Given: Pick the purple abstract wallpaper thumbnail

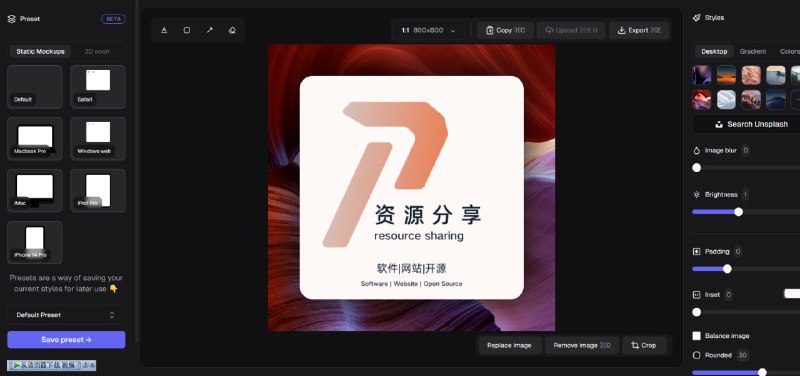Looking at the screenshot, I should click(x=702, y=75).
